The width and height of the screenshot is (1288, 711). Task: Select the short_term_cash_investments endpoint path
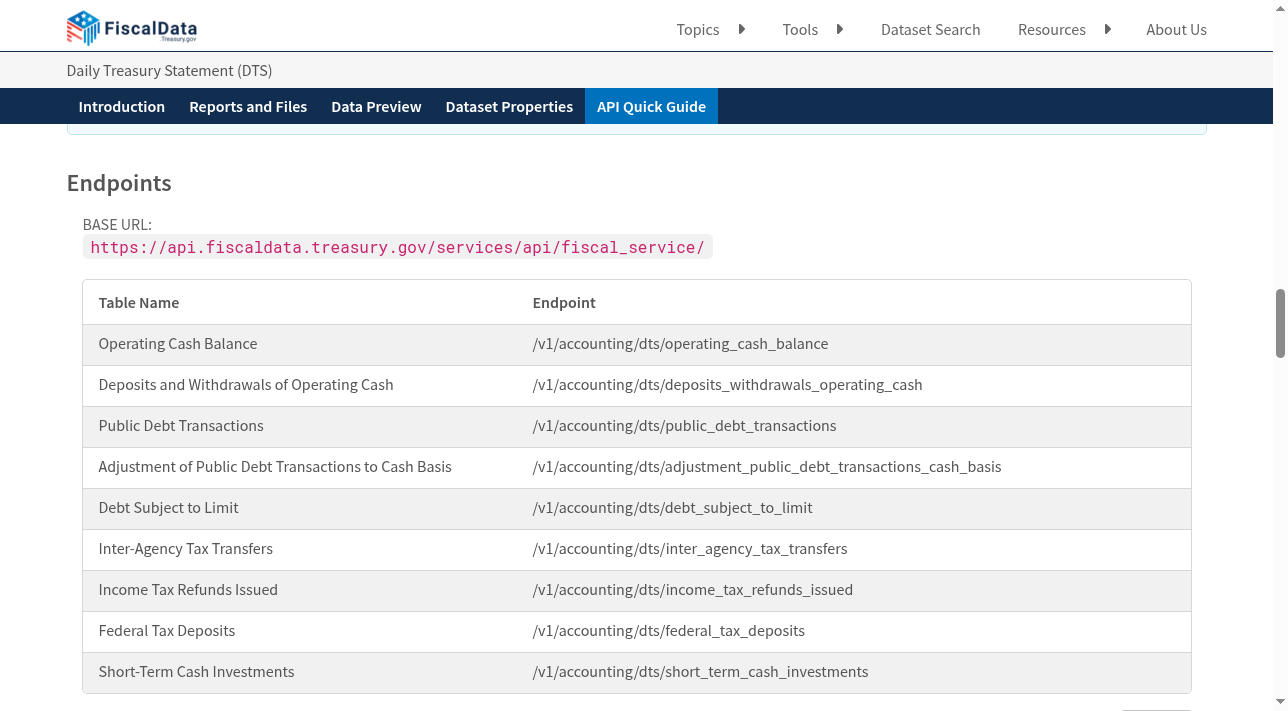coord(701,672)
